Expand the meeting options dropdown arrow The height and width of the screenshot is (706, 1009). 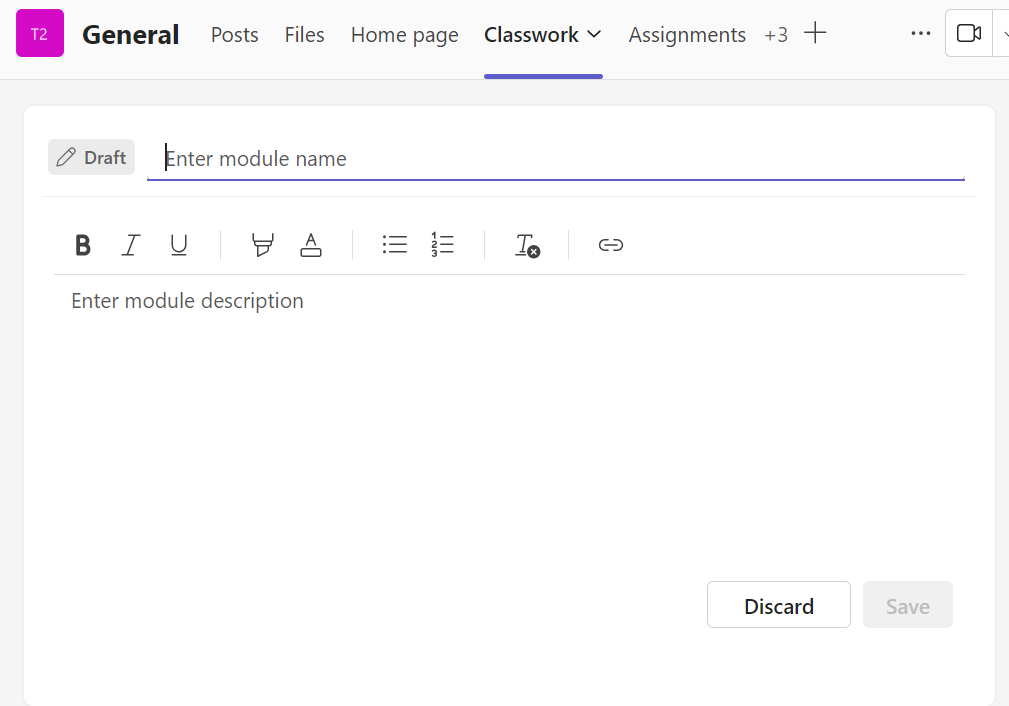click(x=1002, y=34)
